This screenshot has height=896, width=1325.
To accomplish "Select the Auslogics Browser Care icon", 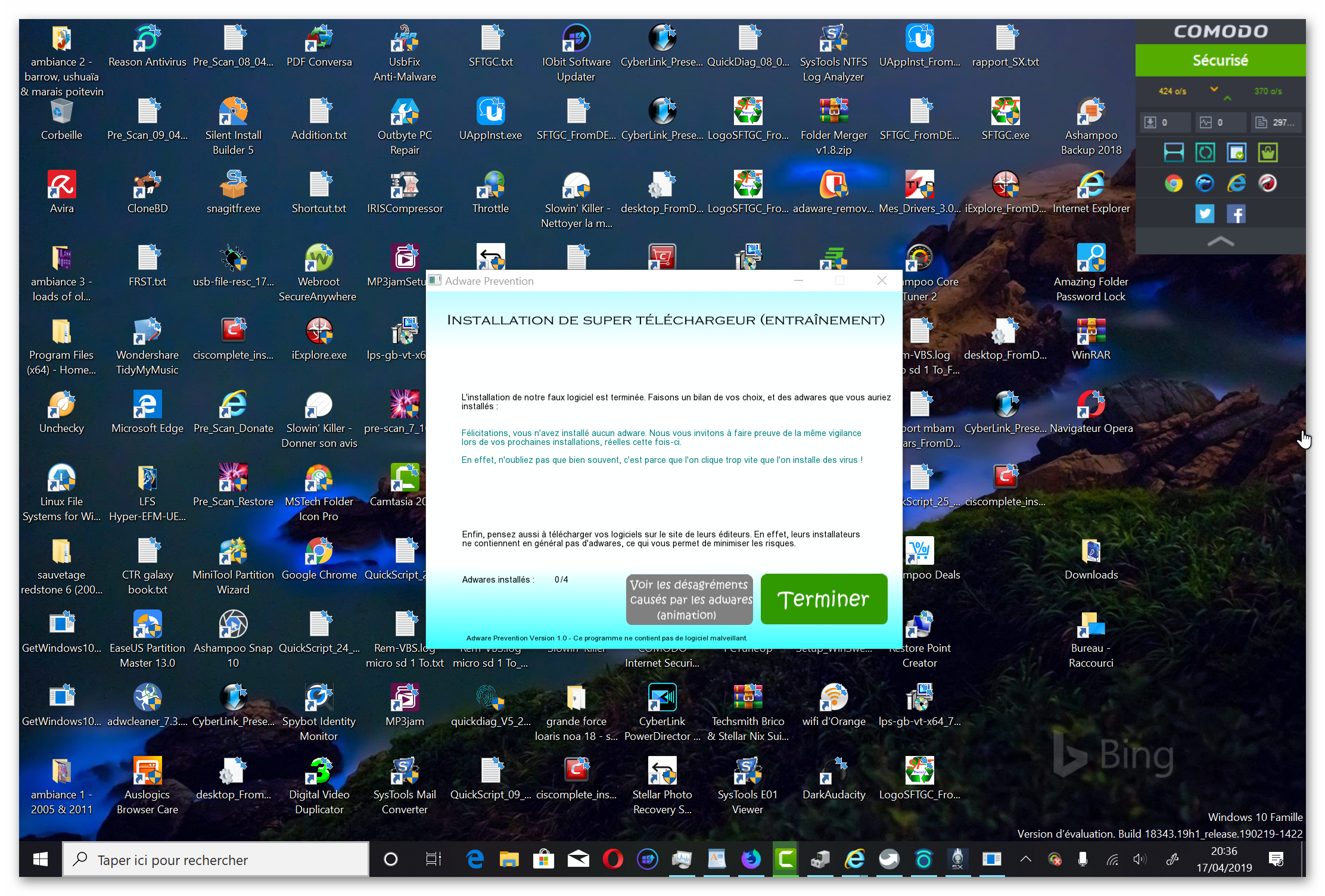I will [x=147, y=786].
